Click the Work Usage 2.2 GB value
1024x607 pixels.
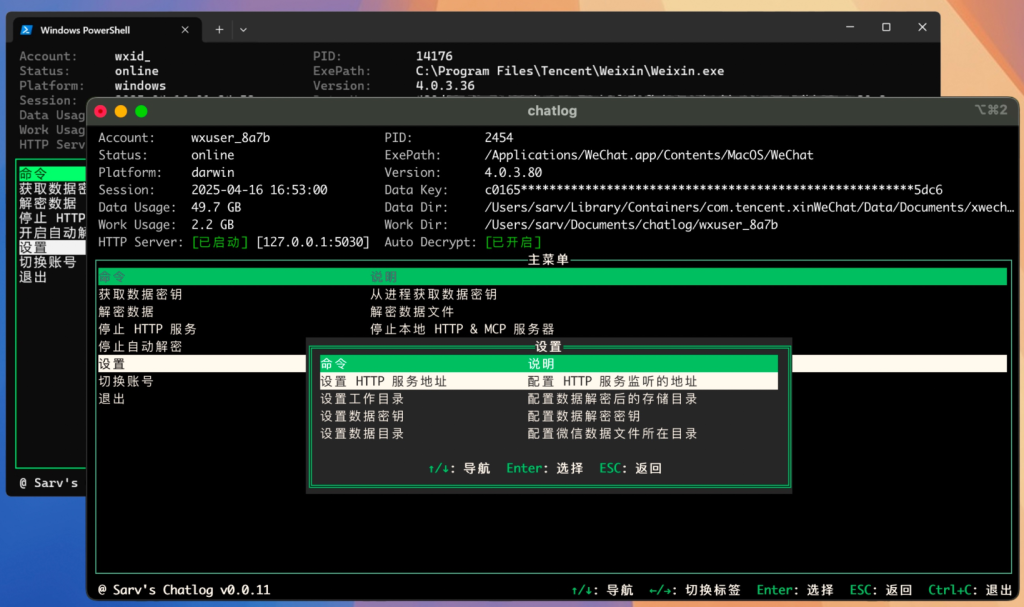point(212,225)
